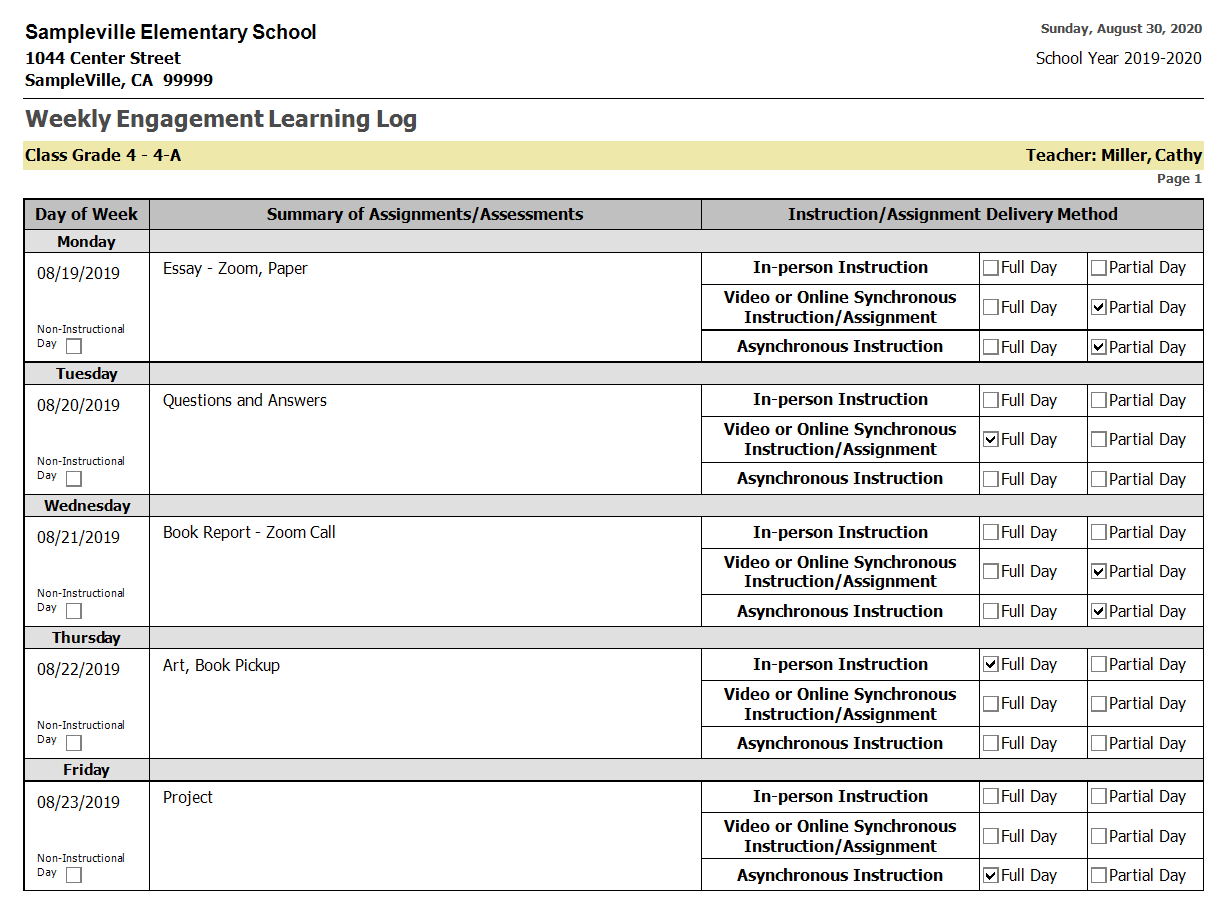Check Friday In-person Instruction Full Day box
The height and width of the screenshot is (907, 1223).
[x=991, y=797]
